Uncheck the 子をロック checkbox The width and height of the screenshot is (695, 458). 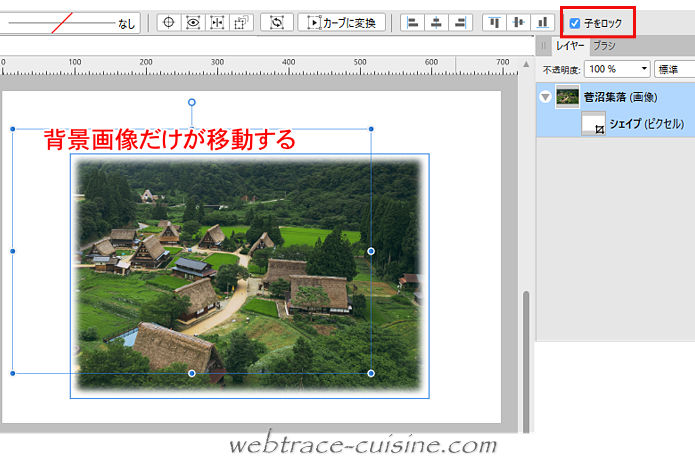pyautogui.click(x=574, y=23)
